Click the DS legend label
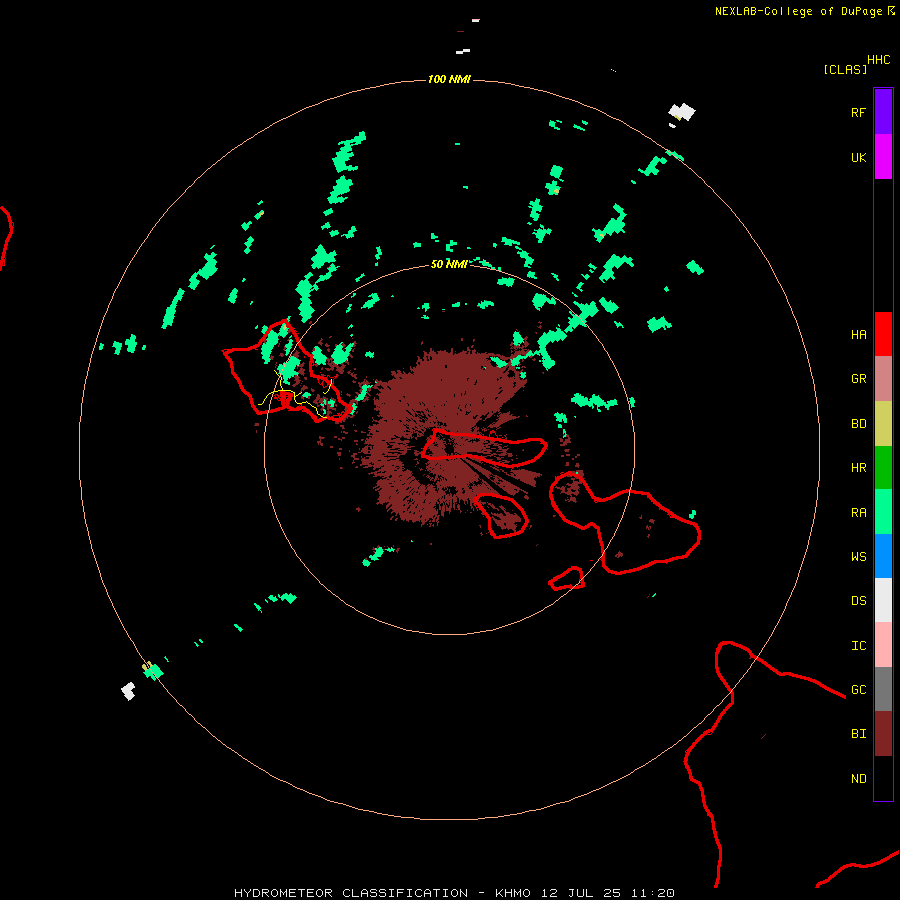Viewport: 900px width, 900px height. point(859,600)
